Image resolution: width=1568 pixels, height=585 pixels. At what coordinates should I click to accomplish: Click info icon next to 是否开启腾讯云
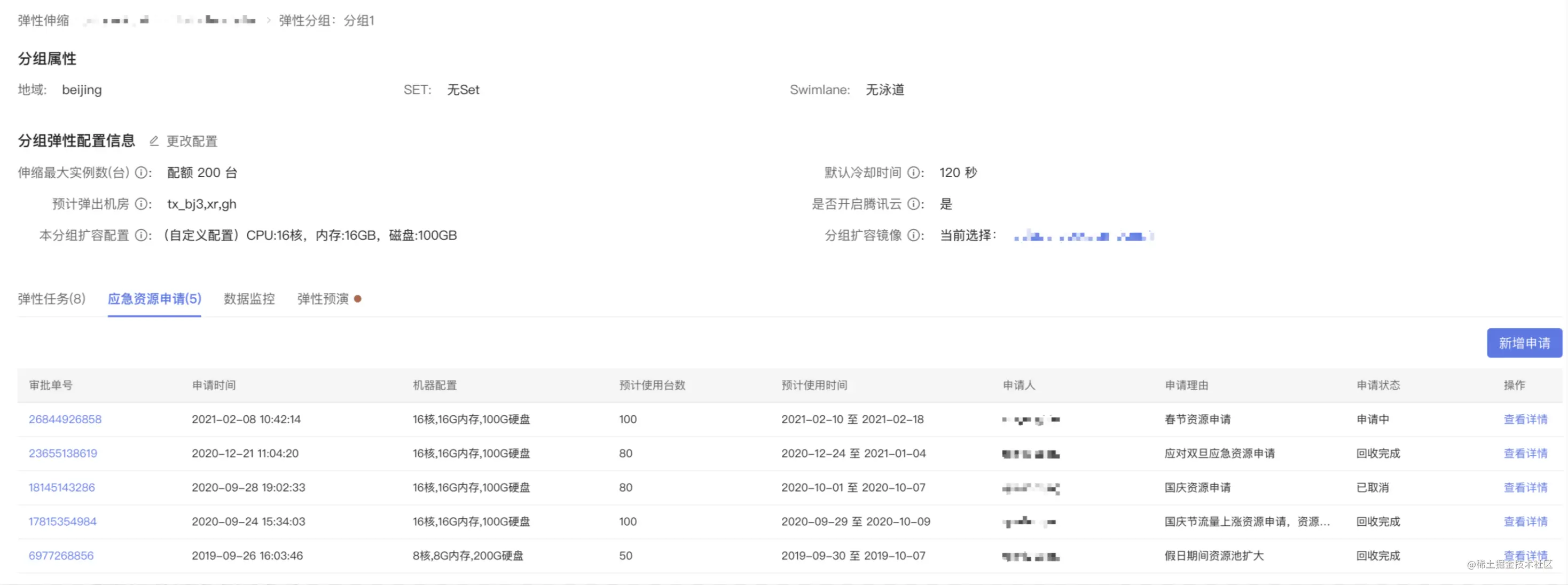913,204
